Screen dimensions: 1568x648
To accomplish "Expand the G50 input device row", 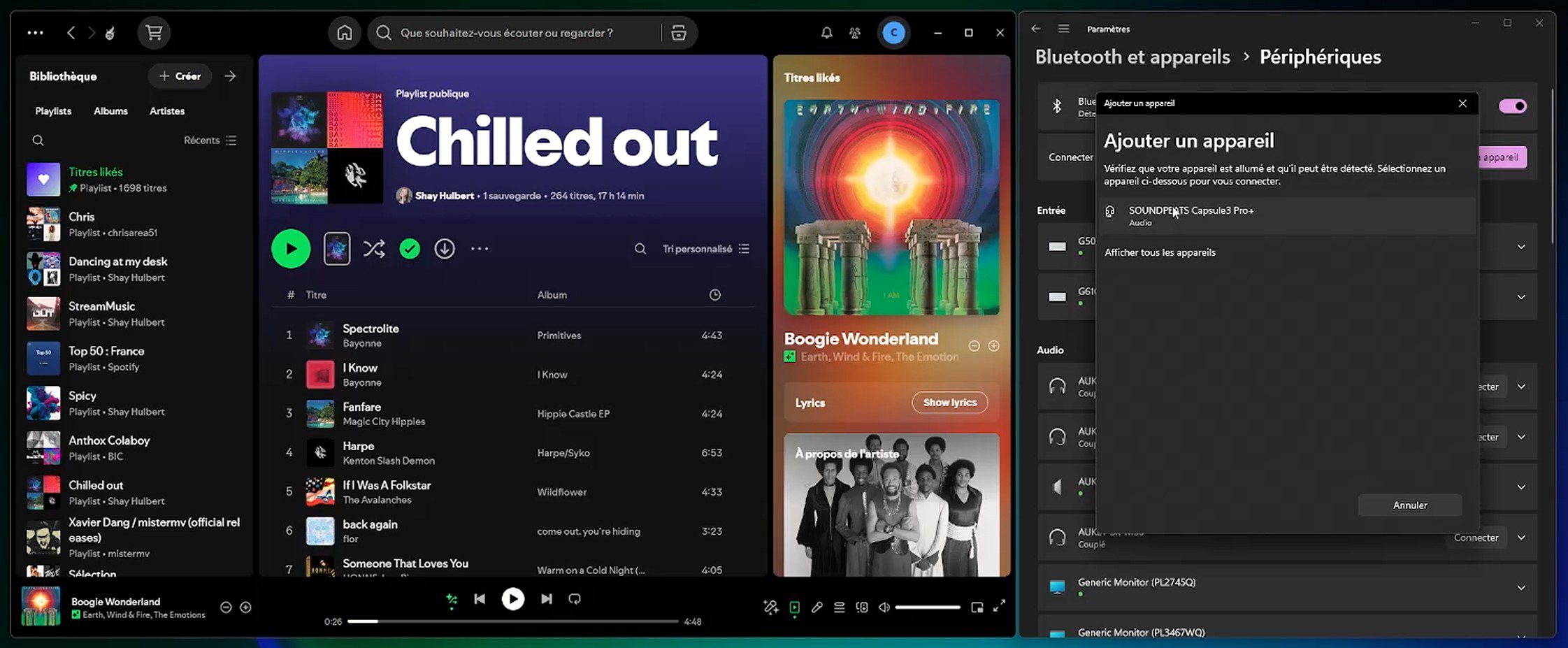I will tap(1521, 247).
